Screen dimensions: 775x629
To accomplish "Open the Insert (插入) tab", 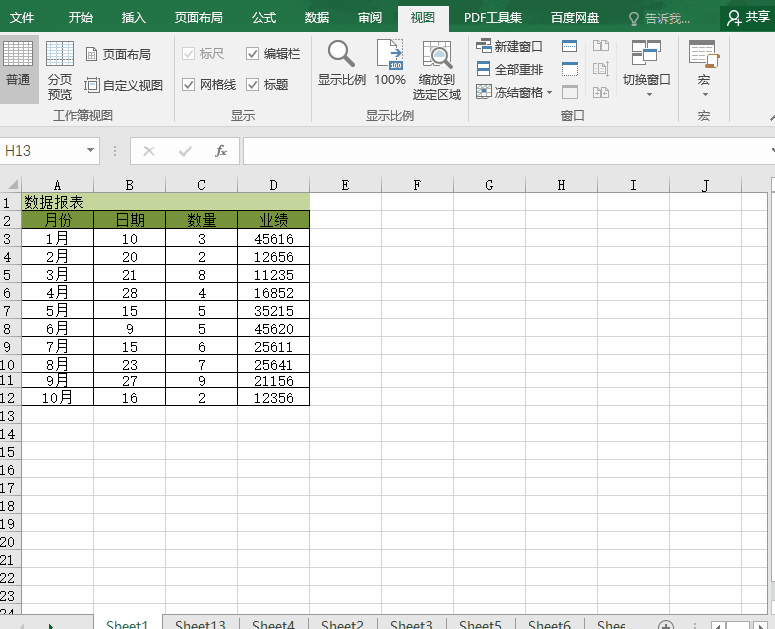I will pyautogui.click(x=133, y=18).
